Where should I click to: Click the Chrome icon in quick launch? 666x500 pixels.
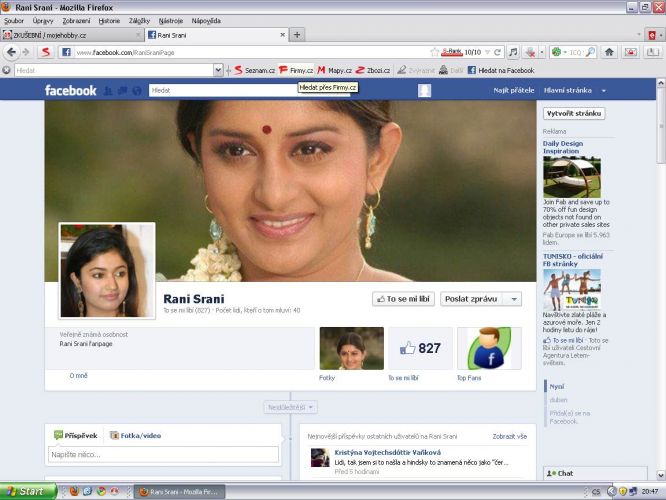point(101,492)
